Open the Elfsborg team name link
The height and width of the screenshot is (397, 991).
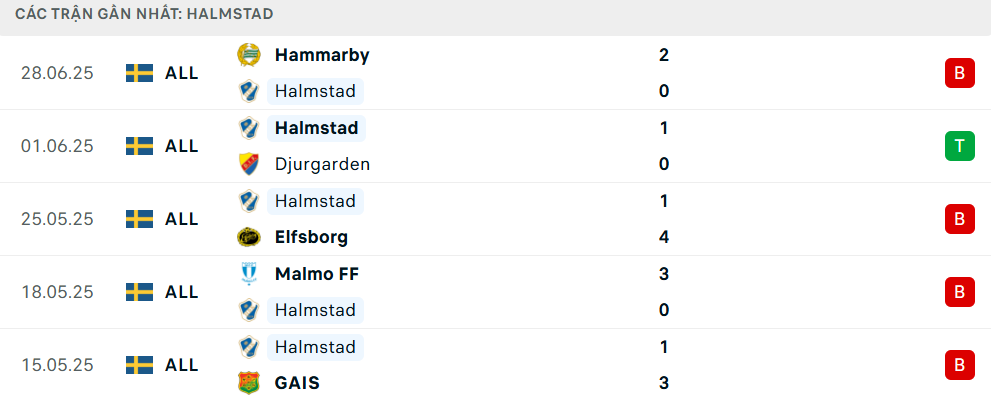tap(312, 238)
